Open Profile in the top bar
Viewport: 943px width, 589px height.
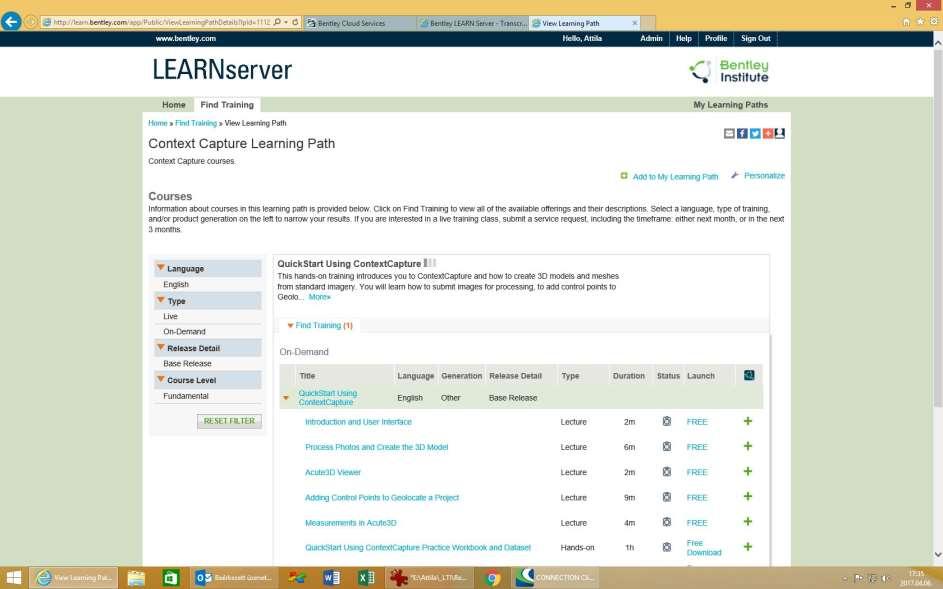point(716,39)
